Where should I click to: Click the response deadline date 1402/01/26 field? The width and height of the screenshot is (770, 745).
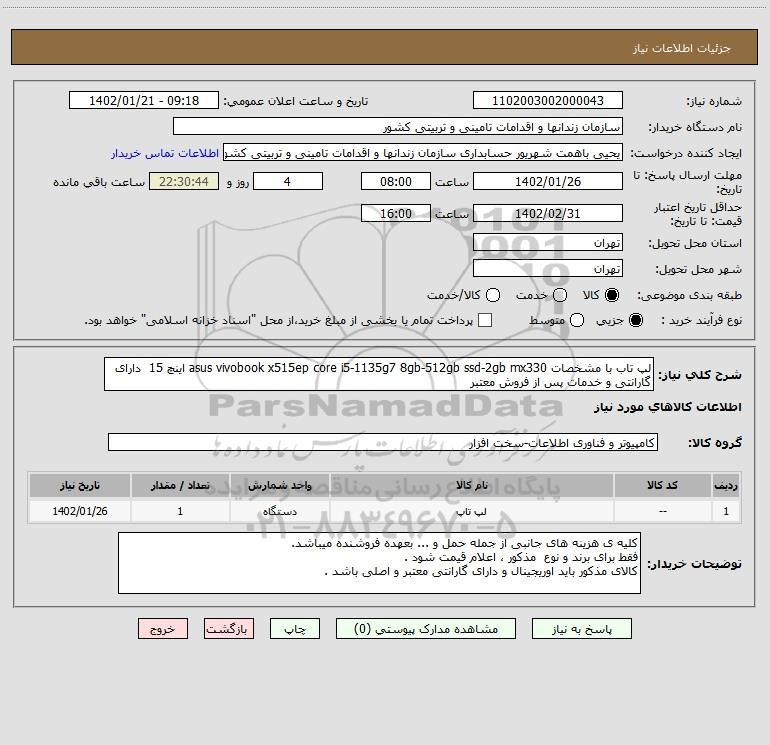pos(548,182)
